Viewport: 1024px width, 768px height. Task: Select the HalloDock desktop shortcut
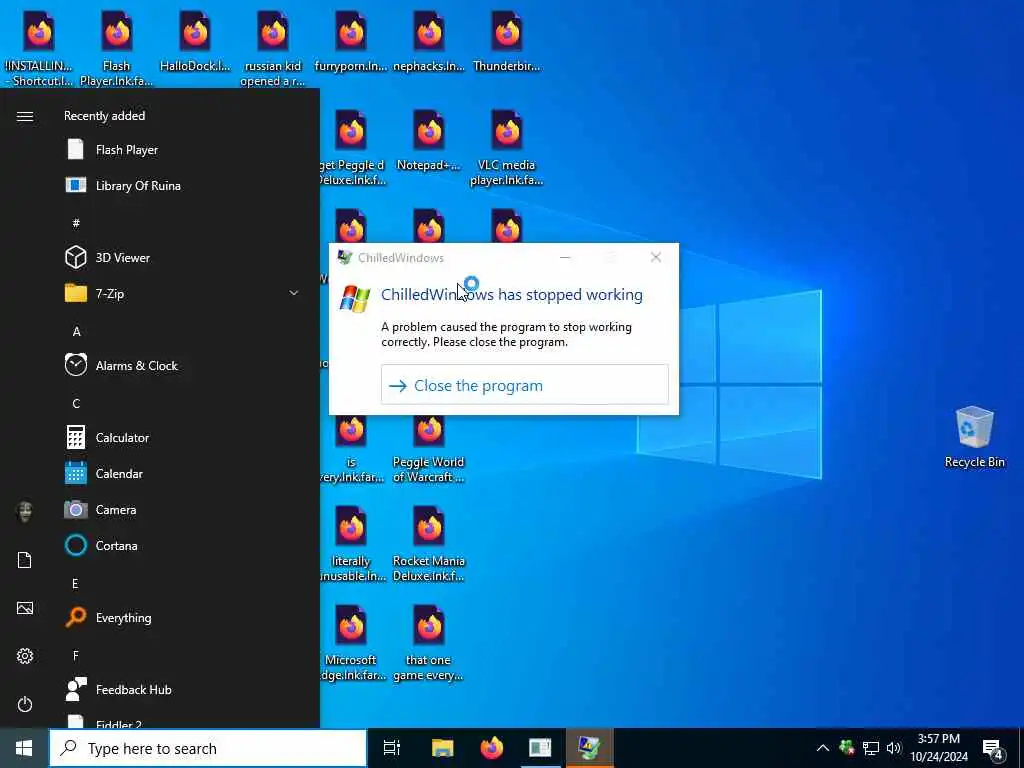click(195, 40)
